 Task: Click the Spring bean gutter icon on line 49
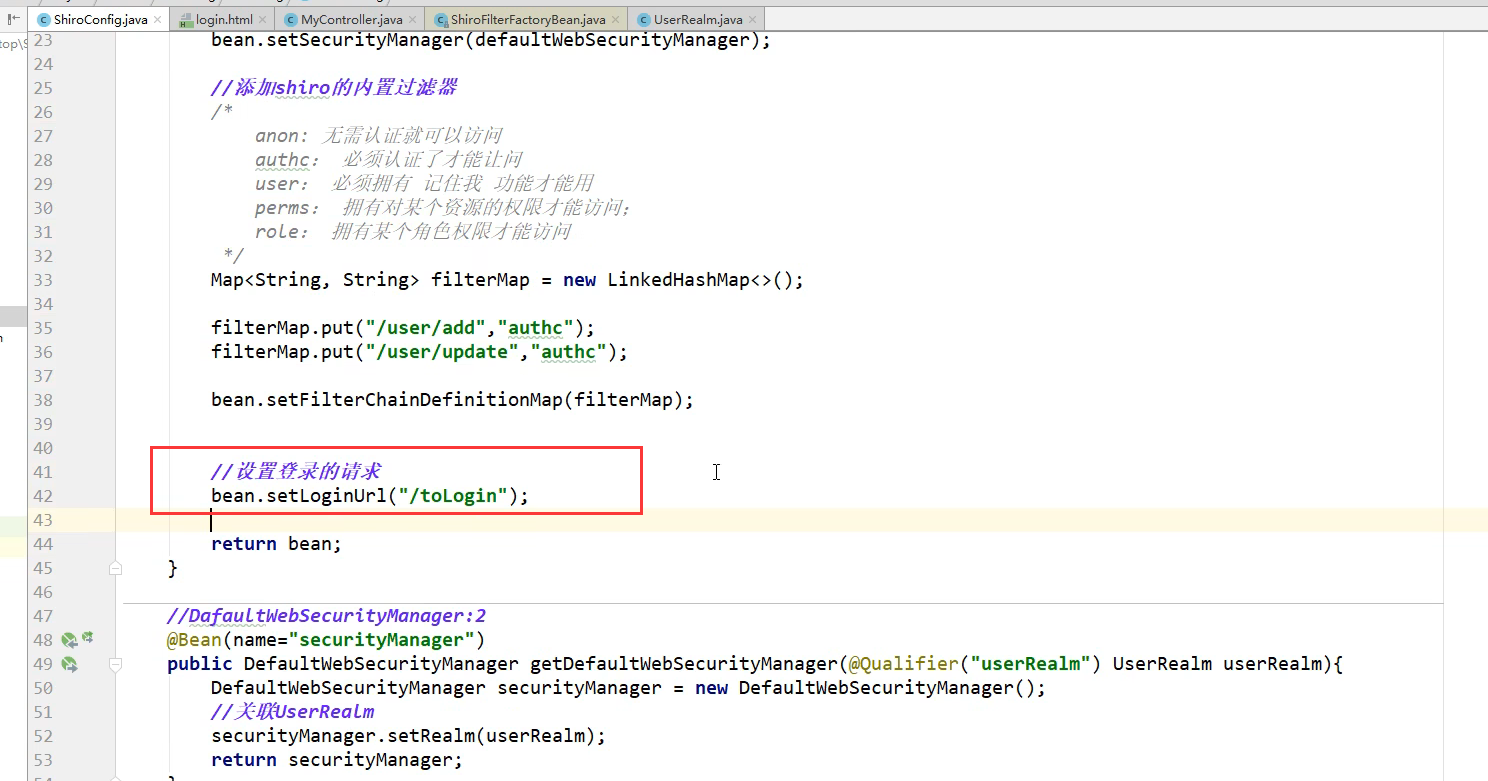click(69, 664)
